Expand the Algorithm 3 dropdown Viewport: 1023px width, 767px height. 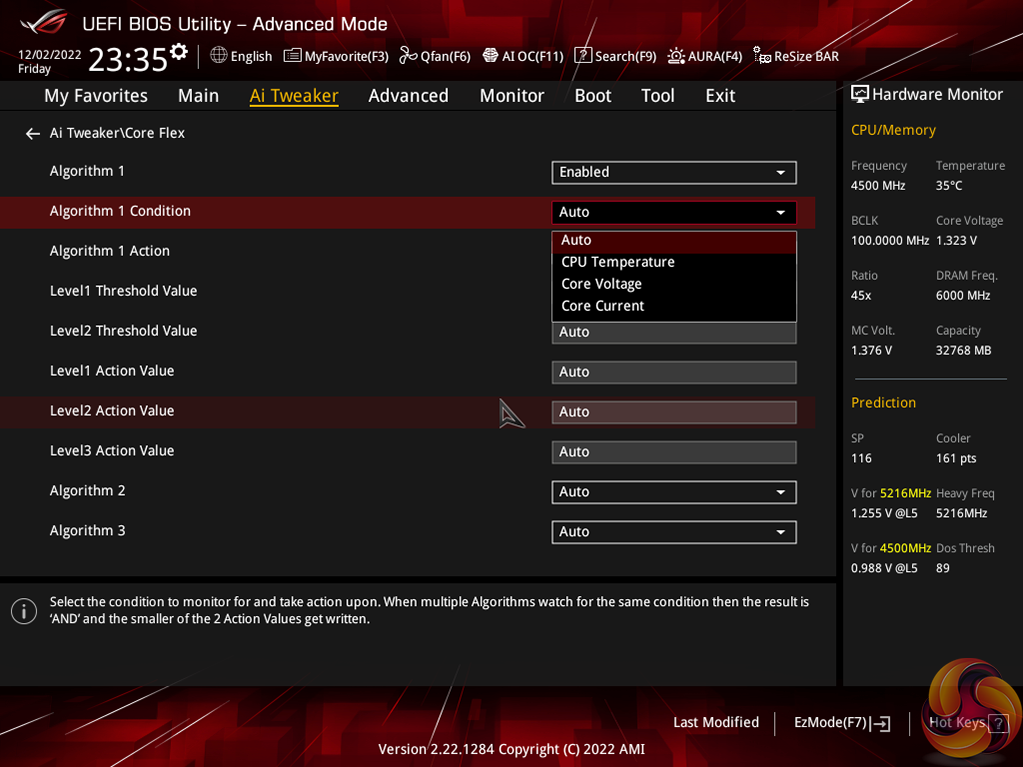click(x=673, y=532)
